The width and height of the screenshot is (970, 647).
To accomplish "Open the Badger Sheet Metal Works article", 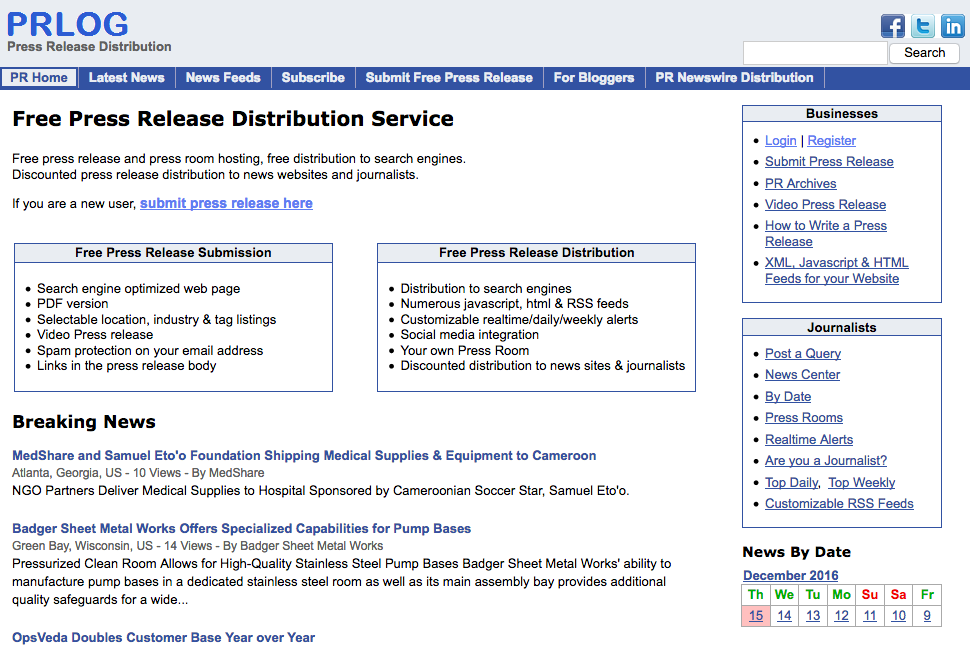I will (x=241, y=529).
